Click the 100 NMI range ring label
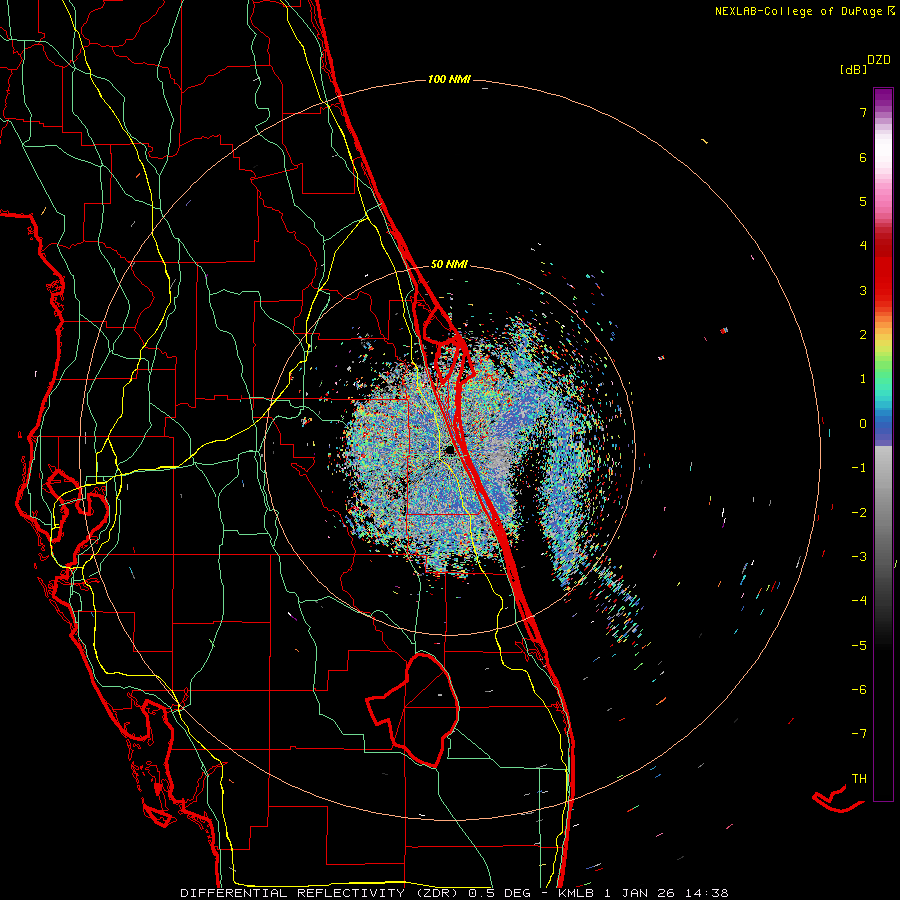This screenshot has width=900, height=900. pos(449,79)
